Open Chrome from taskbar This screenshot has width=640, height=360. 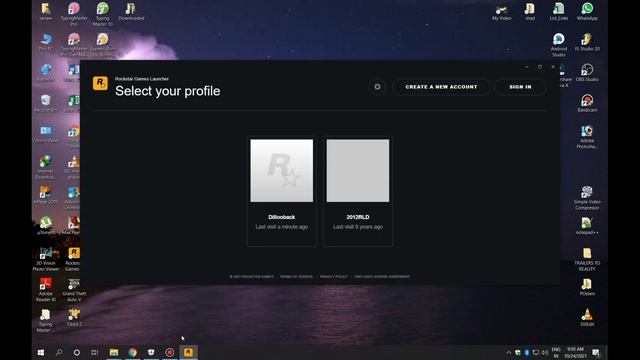click(133, 352)
